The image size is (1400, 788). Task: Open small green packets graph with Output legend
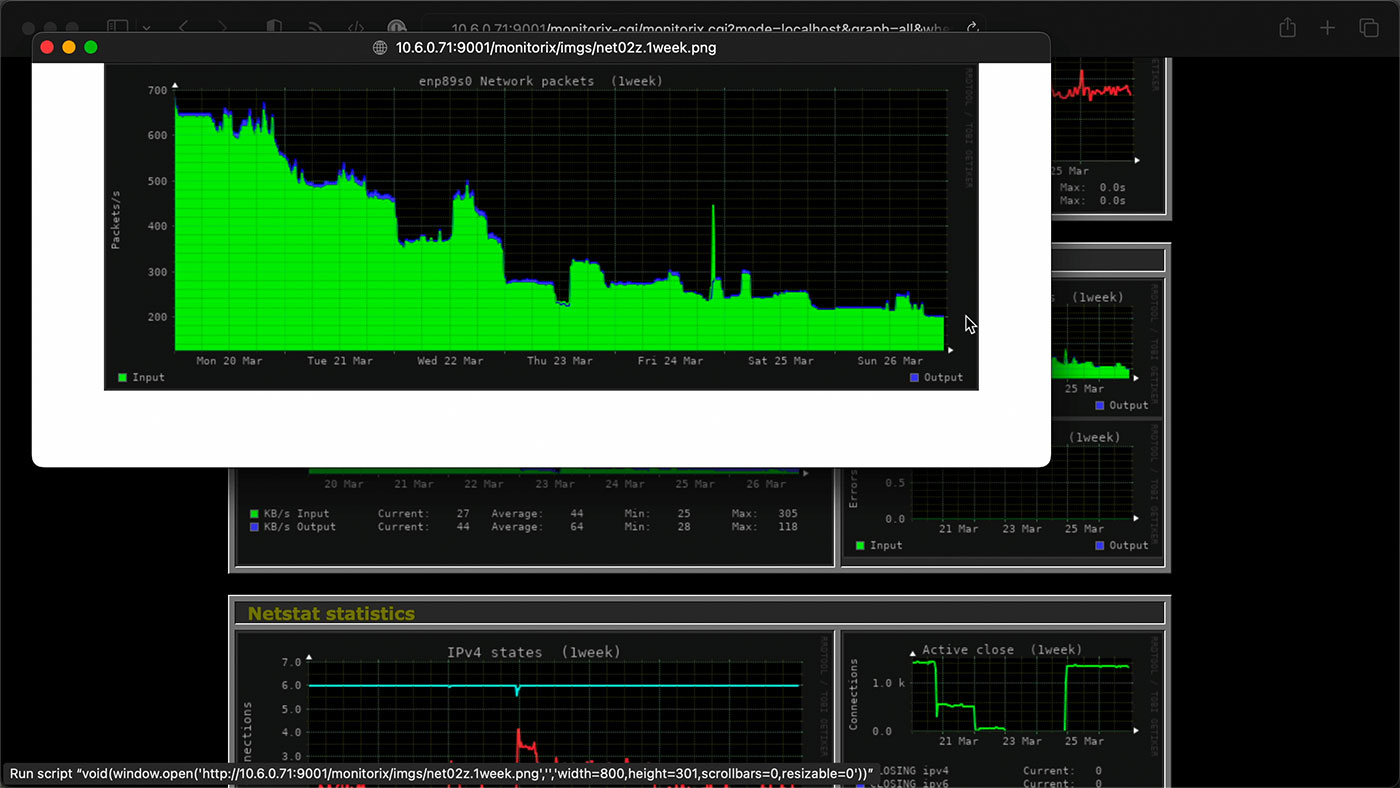1108,348
